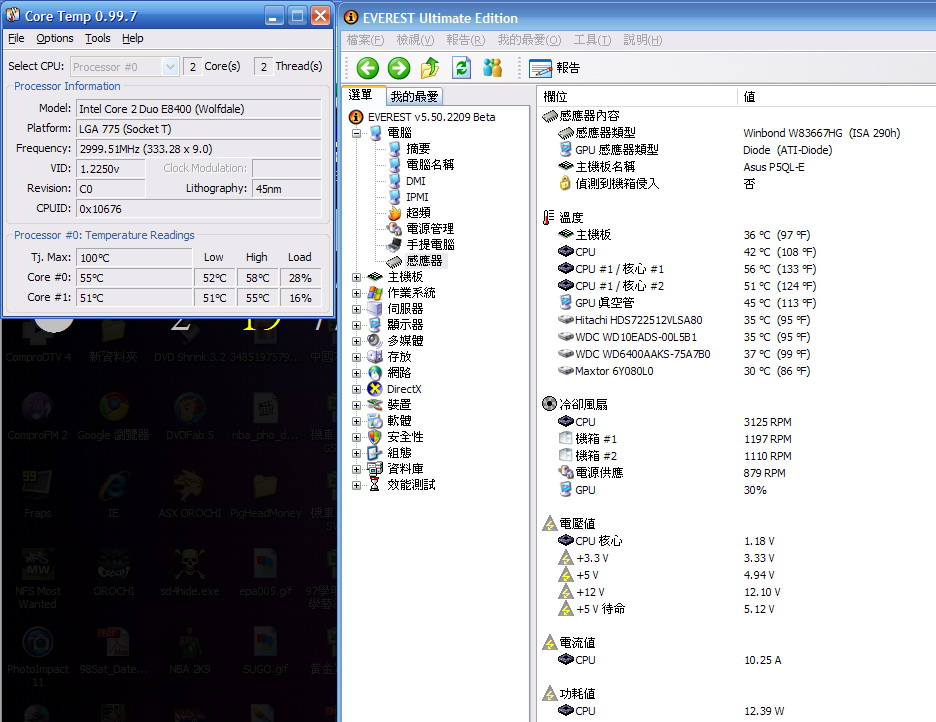Screen dimensions: 936x722
Task: Expand the 資料庫 tree node
Action: [356, 469]
